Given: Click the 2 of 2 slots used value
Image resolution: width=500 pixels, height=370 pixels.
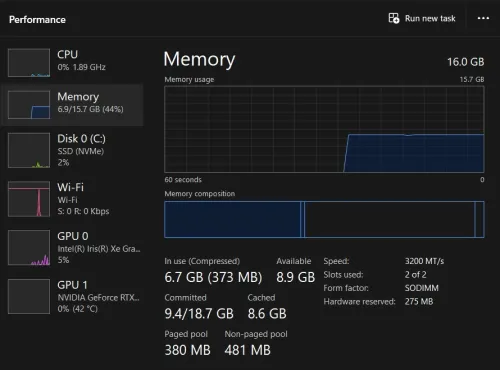Looking at the screenshot, I should 415,275.
